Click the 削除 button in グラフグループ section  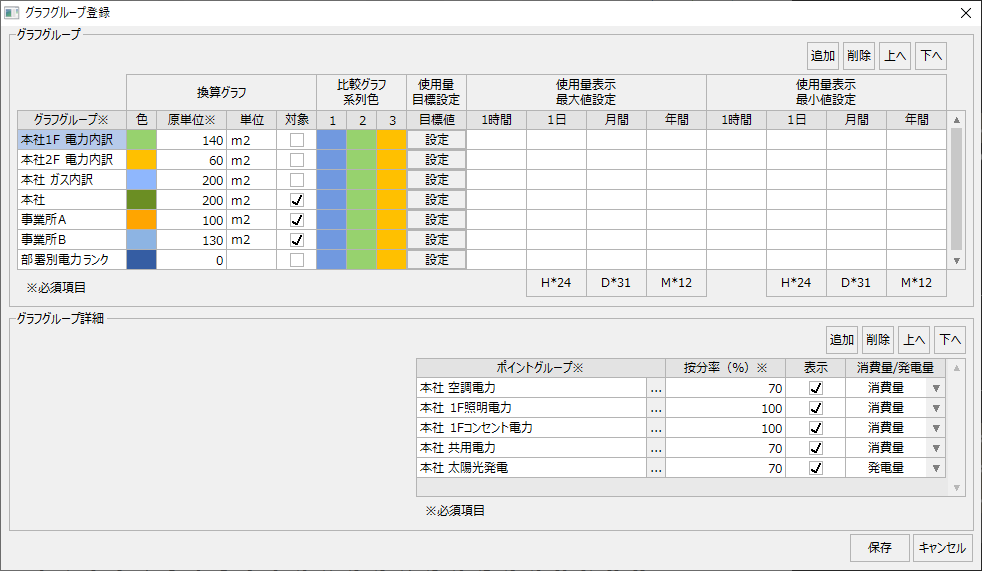[858, 56]
